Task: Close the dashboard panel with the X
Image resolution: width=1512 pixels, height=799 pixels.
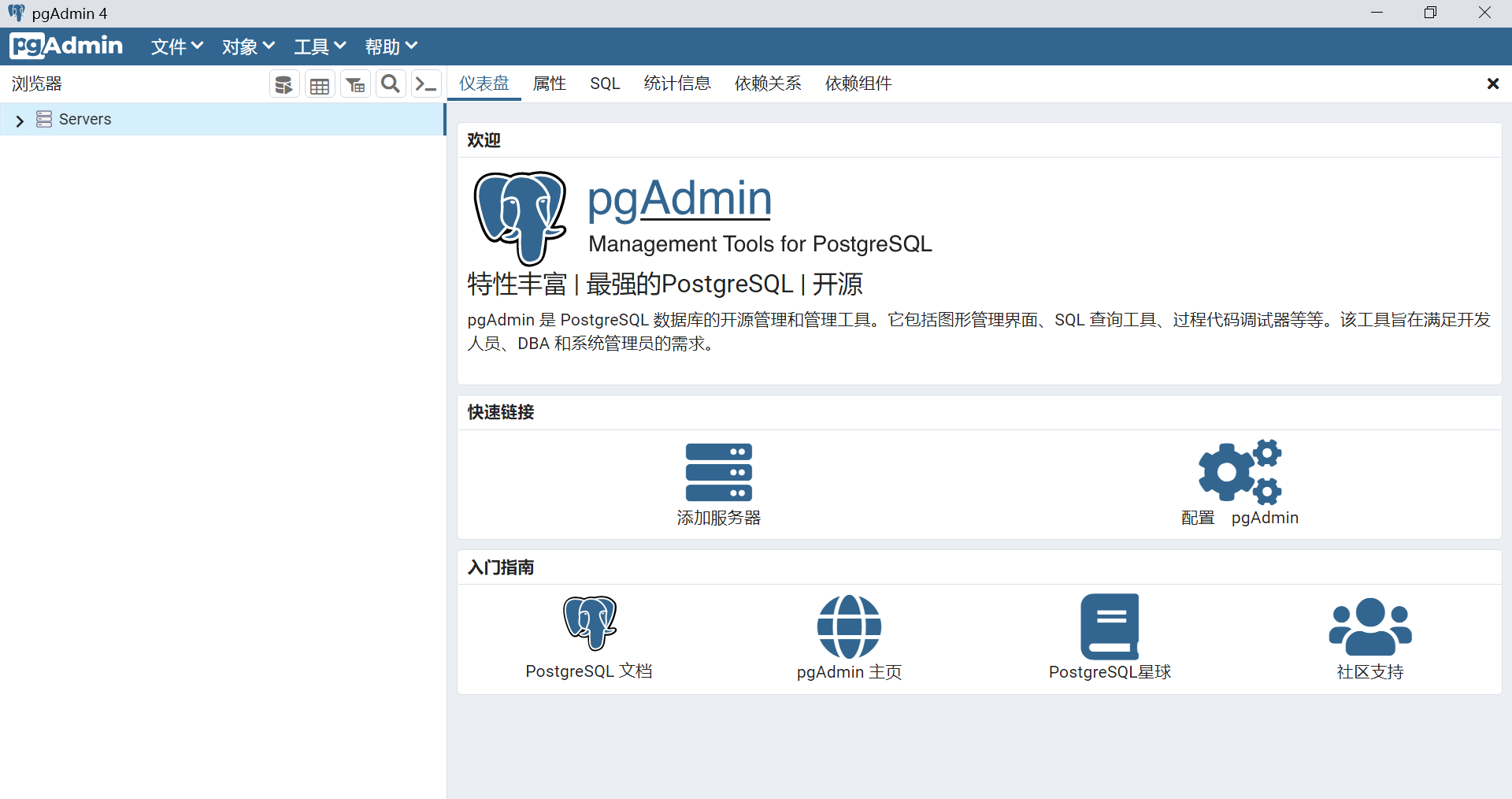Action: 1492,84
